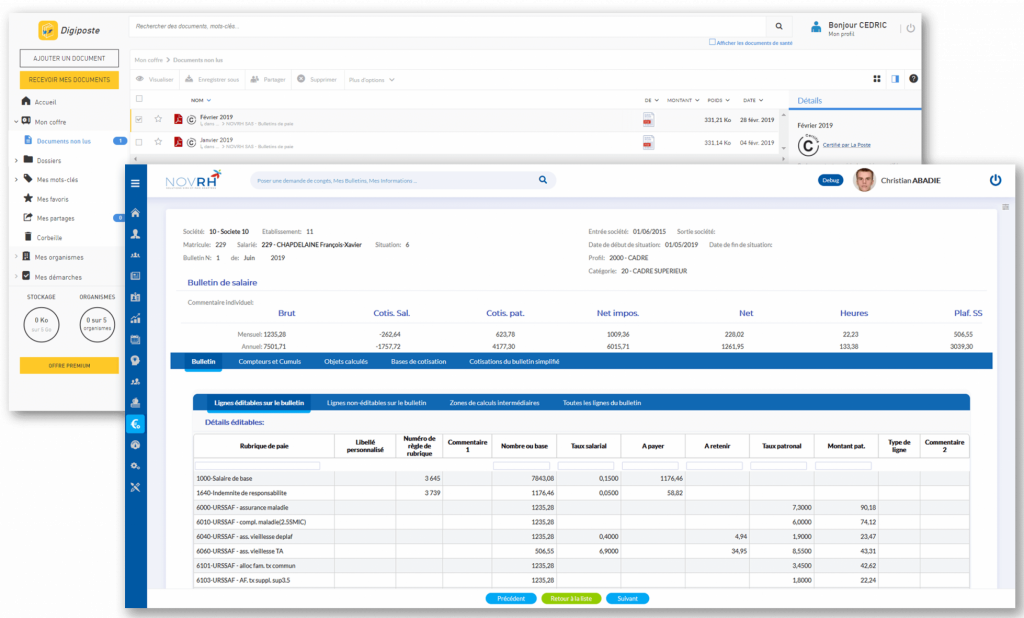The image size is (1024, 618).
Task: Check the Janvier 2019 document checkbox
Action: (x=139, y=144)
